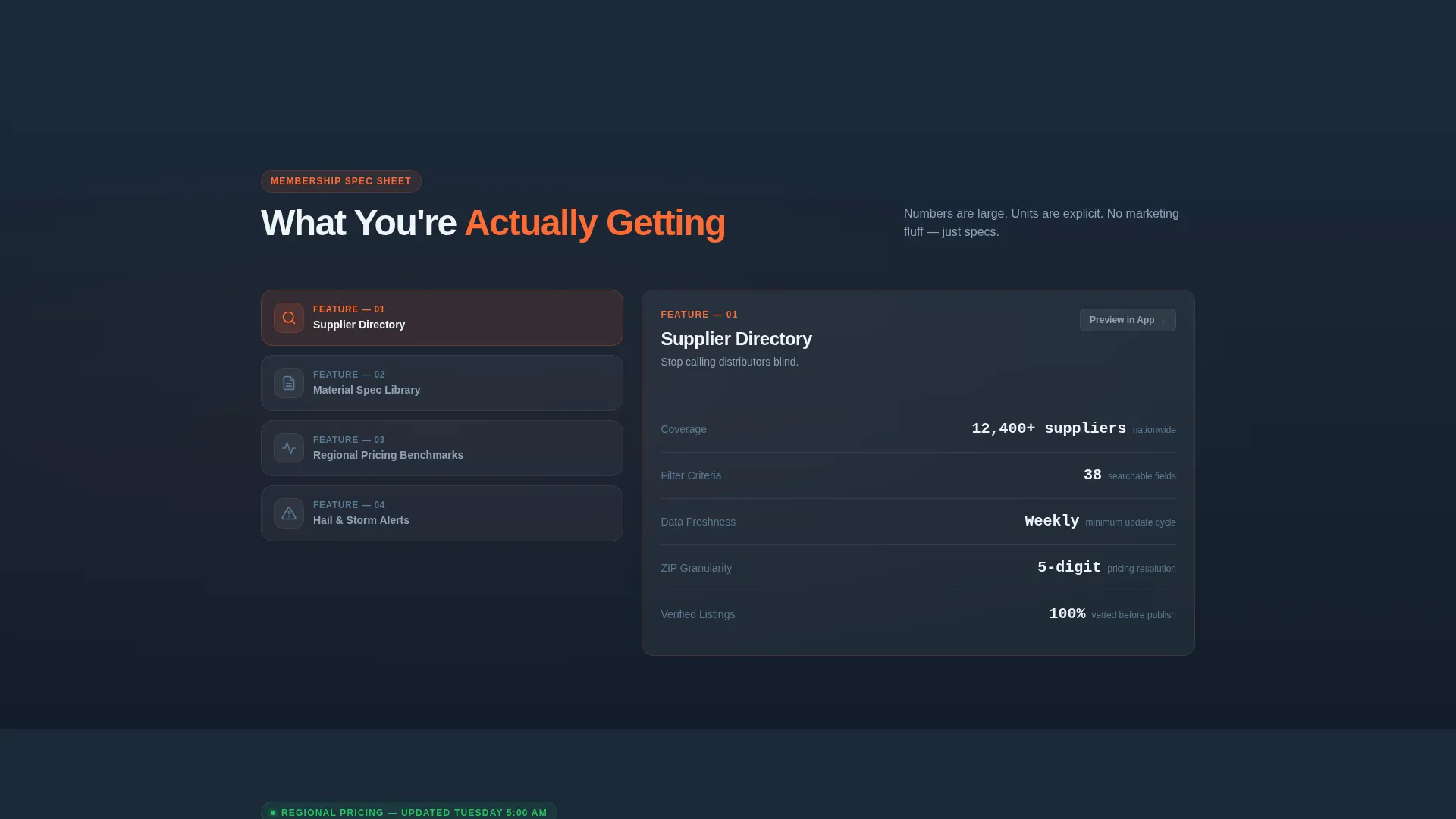Click the Membership Spec Sheet badge
This screenshot has height=819, width=1456.
coord(341,181)
